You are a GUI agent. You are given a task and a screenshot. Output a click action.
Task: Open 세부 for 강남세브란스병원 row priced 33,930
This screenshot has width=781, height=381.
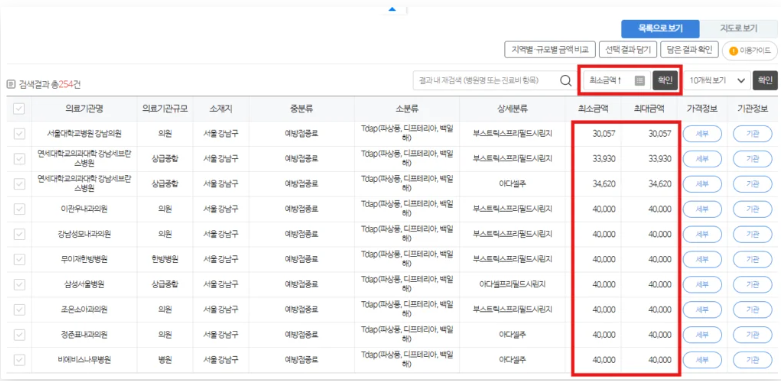702,159
